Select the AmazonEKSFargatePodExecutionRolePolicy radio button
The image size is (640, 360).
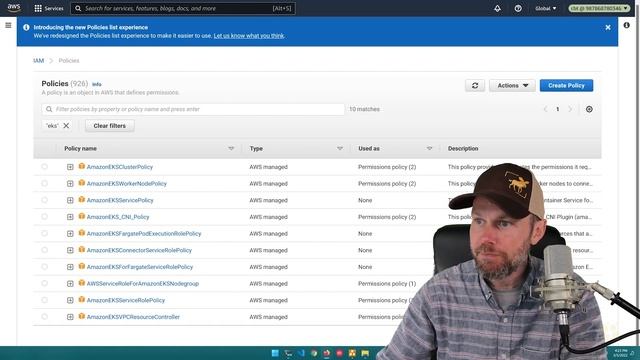(44, 233)
